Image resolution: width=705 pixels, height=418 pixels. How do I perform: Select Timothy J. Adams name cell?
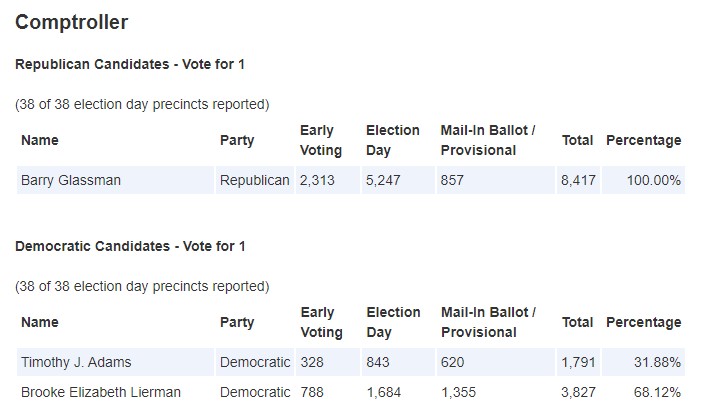tap(116, 362)
